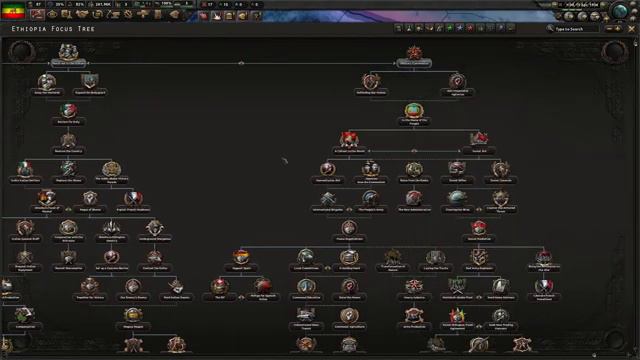Close the Ethiopia Focus Tree window
640x360 pixels.
(632, 29)
